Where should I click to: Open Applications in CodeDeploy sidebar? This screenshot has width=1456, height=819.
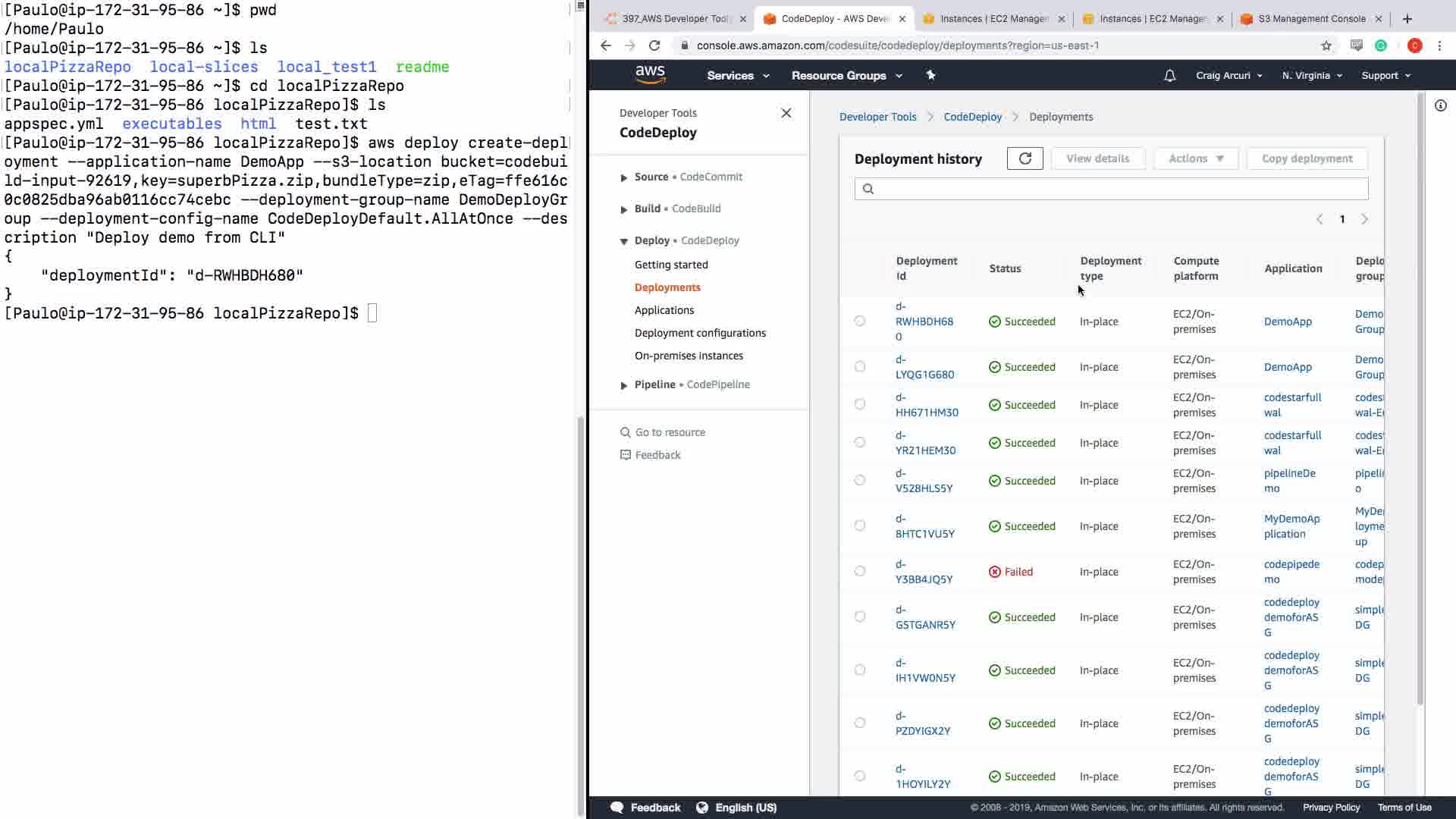[664, 310]
